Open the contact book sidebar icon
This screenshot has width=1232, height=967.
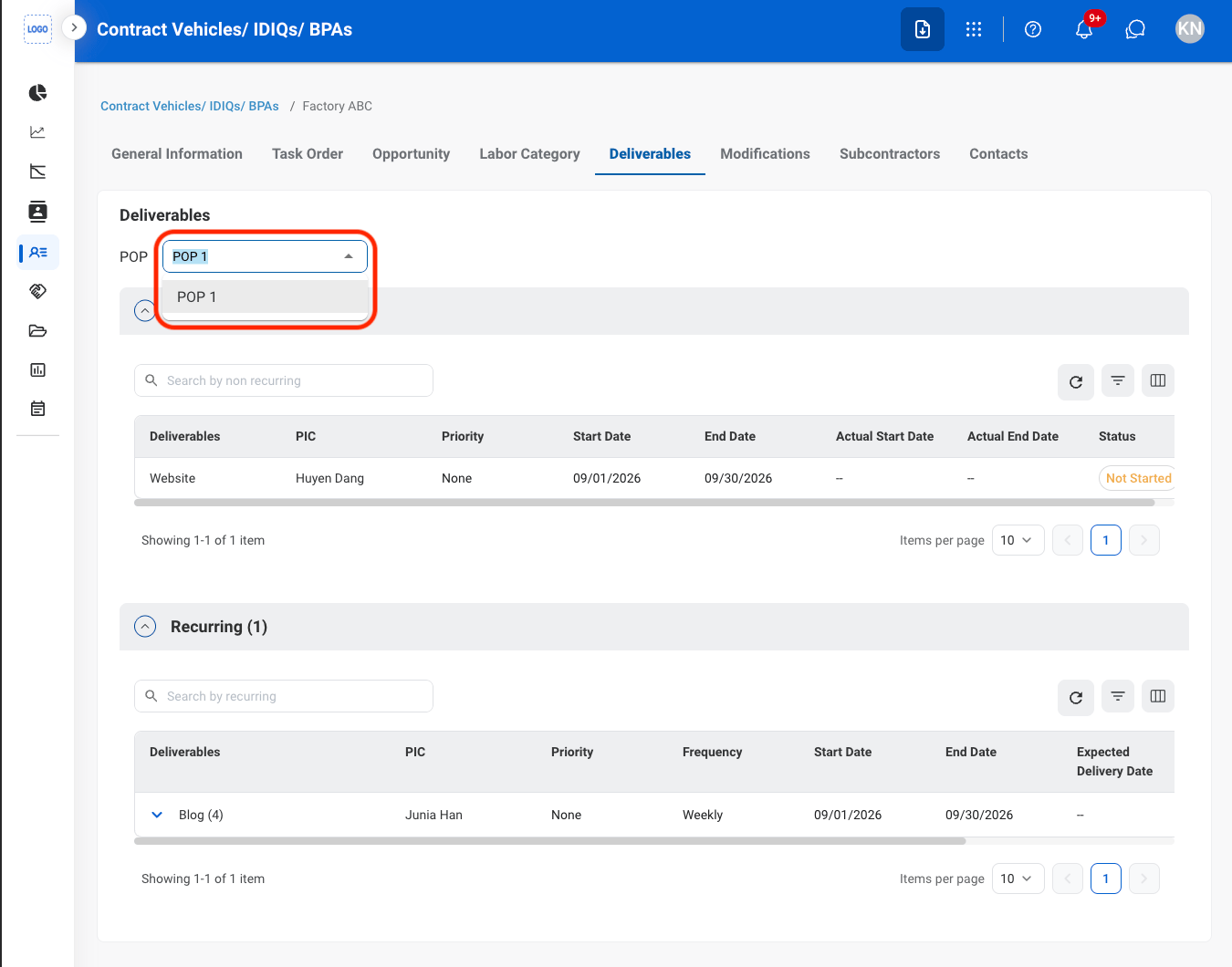[x=37, y=212]
